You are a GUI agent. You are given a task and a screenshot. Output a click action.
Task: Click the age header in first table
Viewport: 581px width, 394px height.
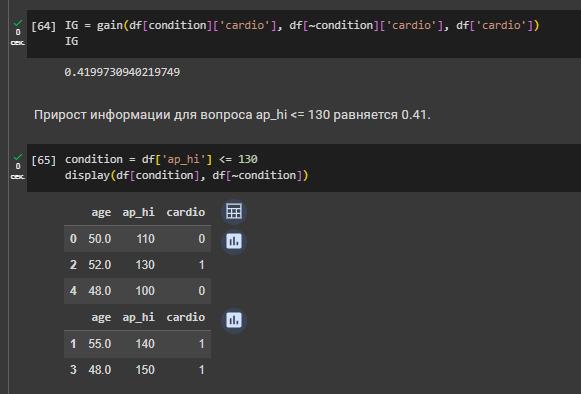(x=101, y=212)
